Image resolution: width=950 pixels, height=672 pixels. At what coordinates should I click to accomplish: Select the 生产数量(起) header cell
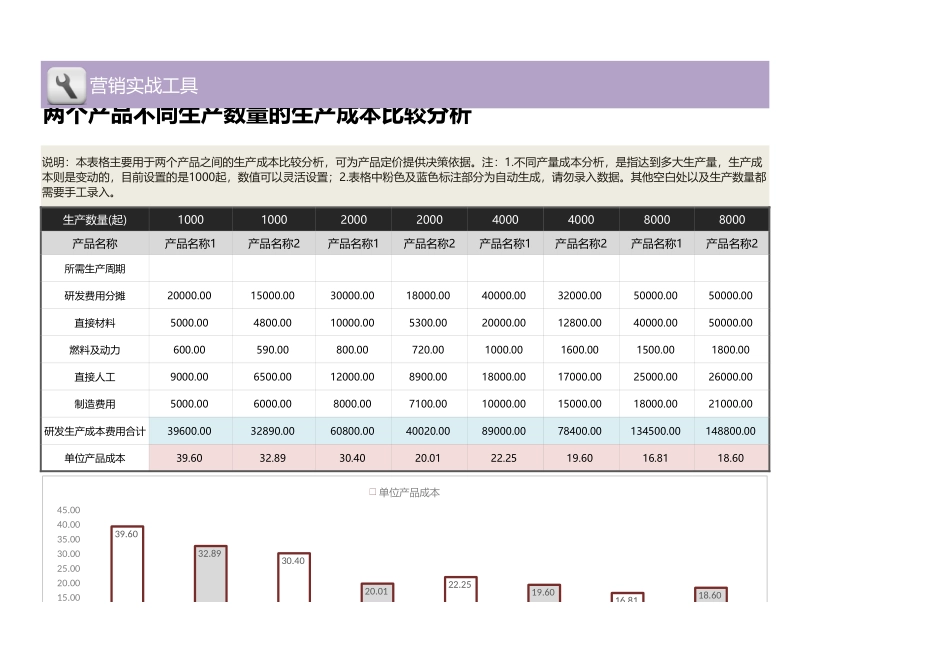pyautogui.click(x=92, y=219)
